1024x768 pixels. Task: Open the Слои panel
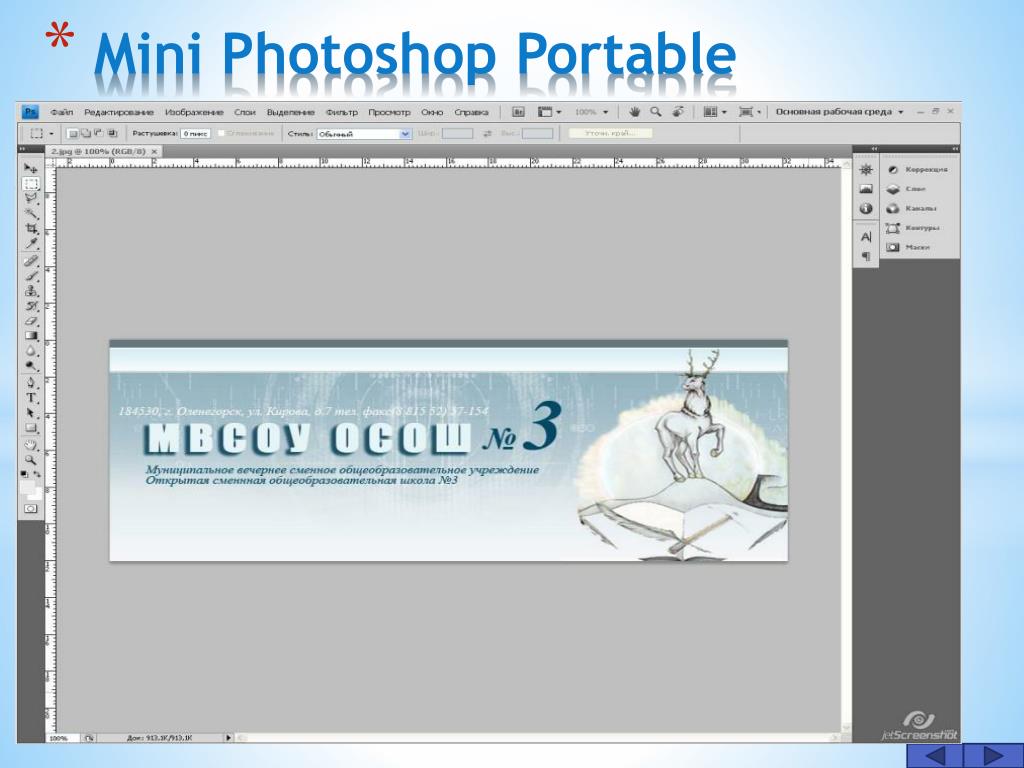906,189
